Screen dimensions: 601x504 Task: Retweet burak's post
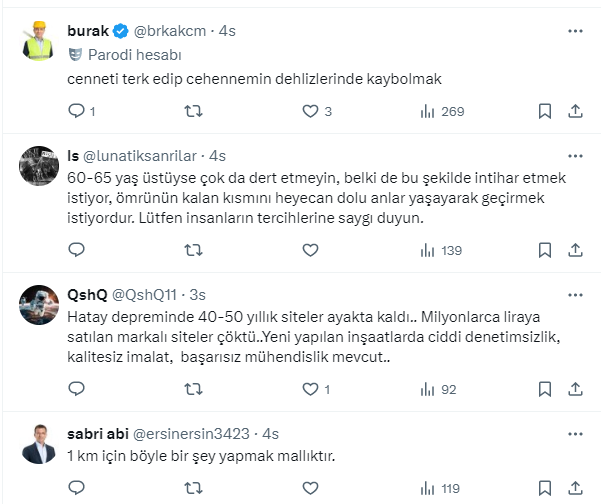coord(195,111)
